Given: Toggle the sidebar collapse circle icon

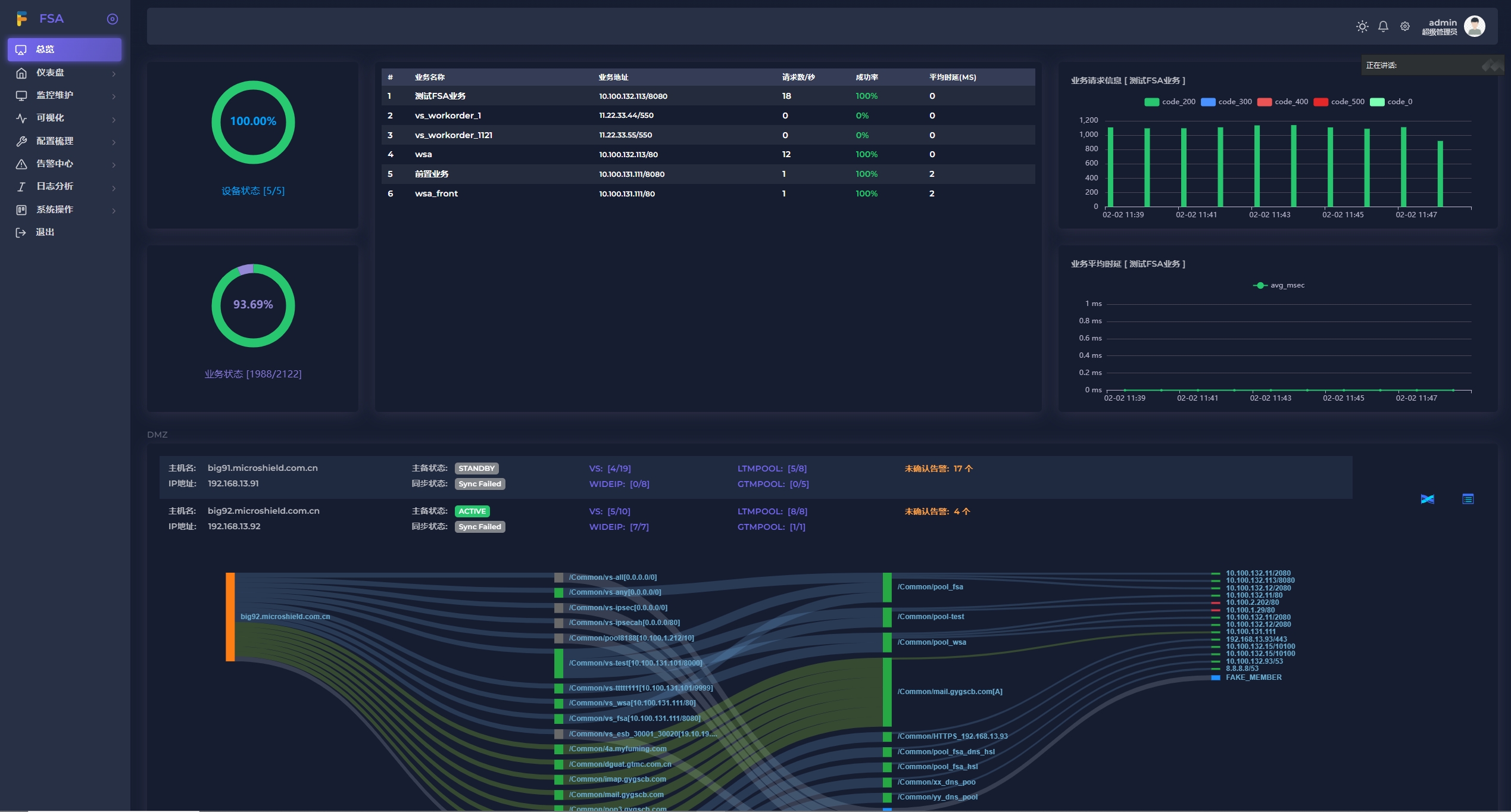Looking at the screenshot, I should coord(112,19).
